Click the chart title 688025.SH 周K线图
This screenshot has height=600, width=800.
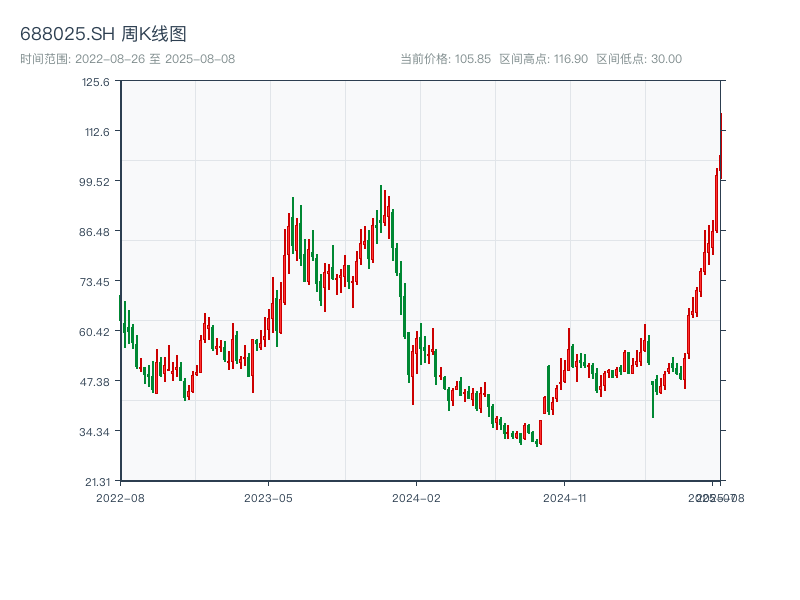point(103,34)
